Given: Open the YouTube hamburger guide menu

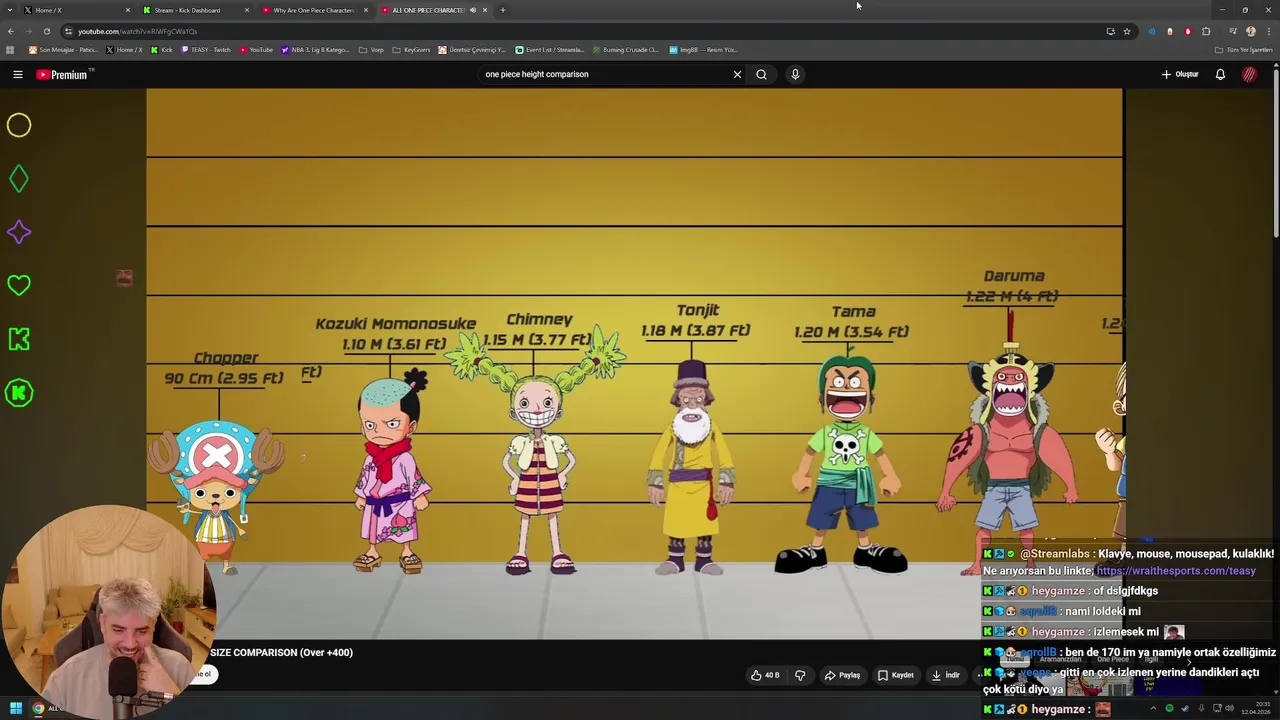Looking at the screenshot, I should [x=17, y=74].
